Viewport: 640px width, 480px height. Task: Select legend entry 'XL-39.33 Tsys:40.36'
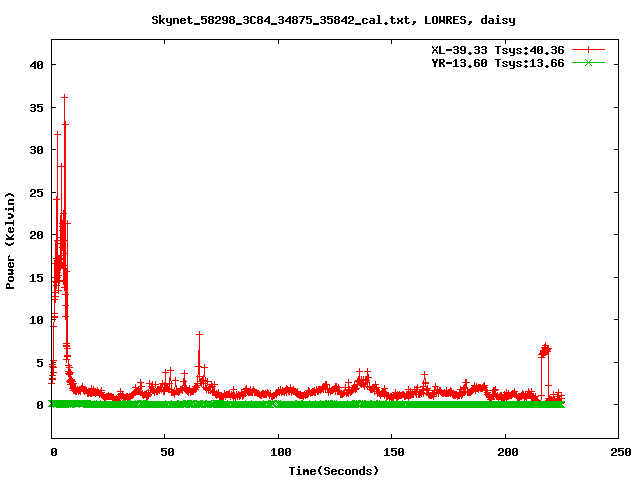click(x=498, y=50)
